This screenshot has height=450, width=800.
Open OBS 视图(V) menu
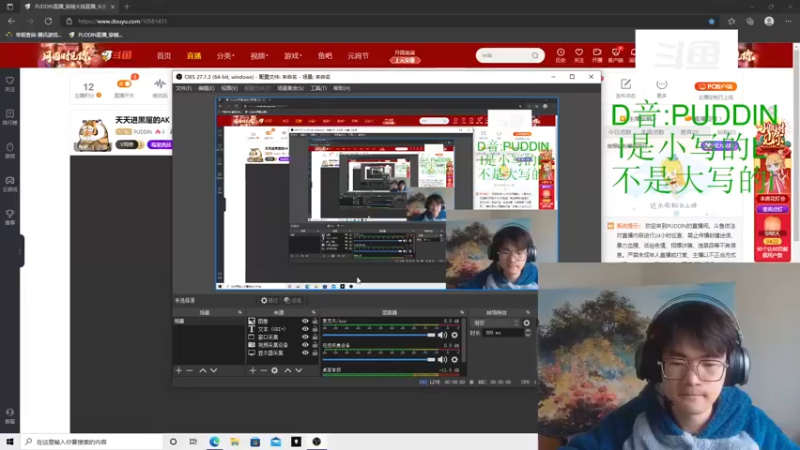click(x=229, y=88)
